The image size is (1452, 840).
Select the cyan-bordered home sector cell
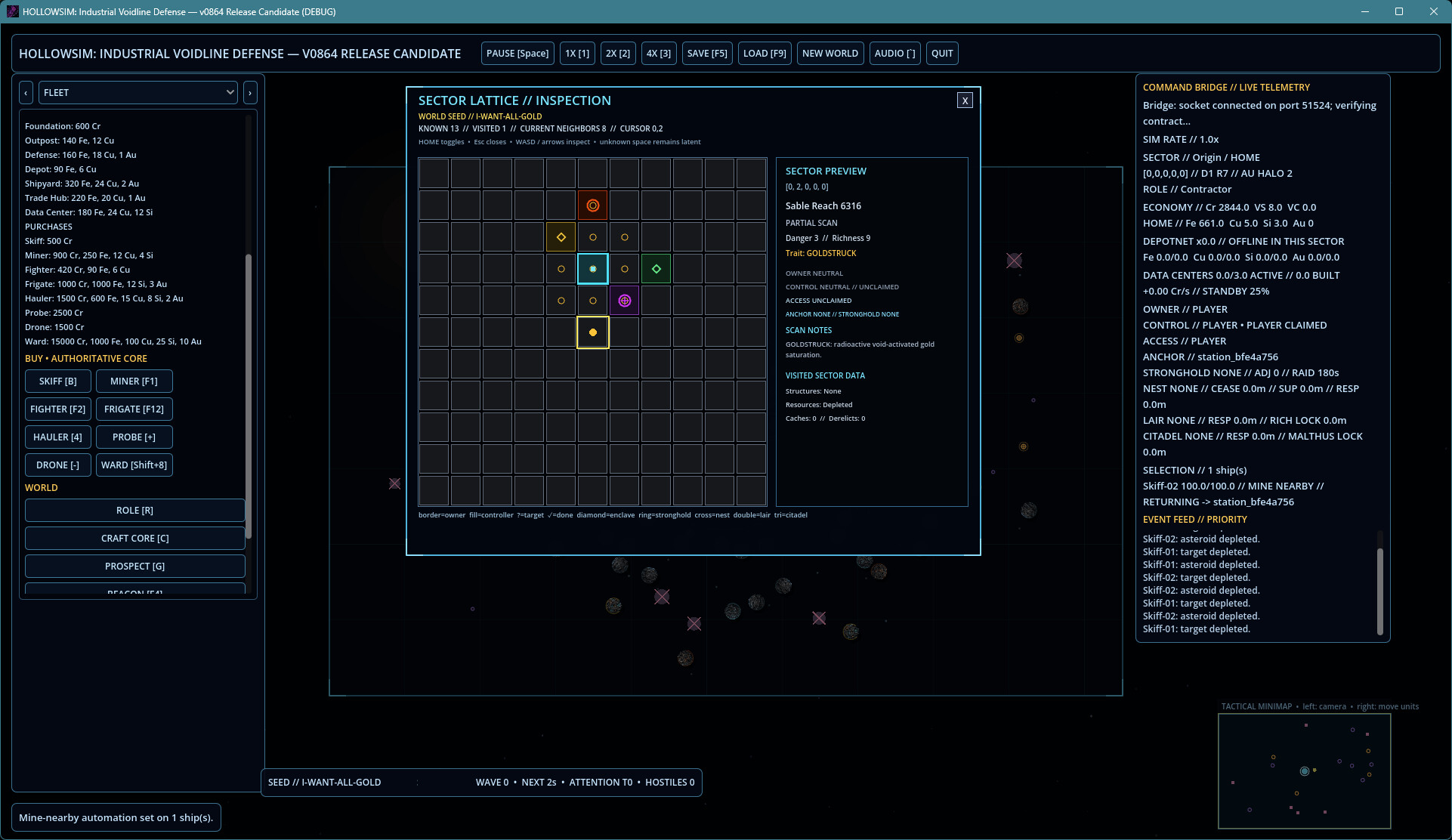click(593, 269)
